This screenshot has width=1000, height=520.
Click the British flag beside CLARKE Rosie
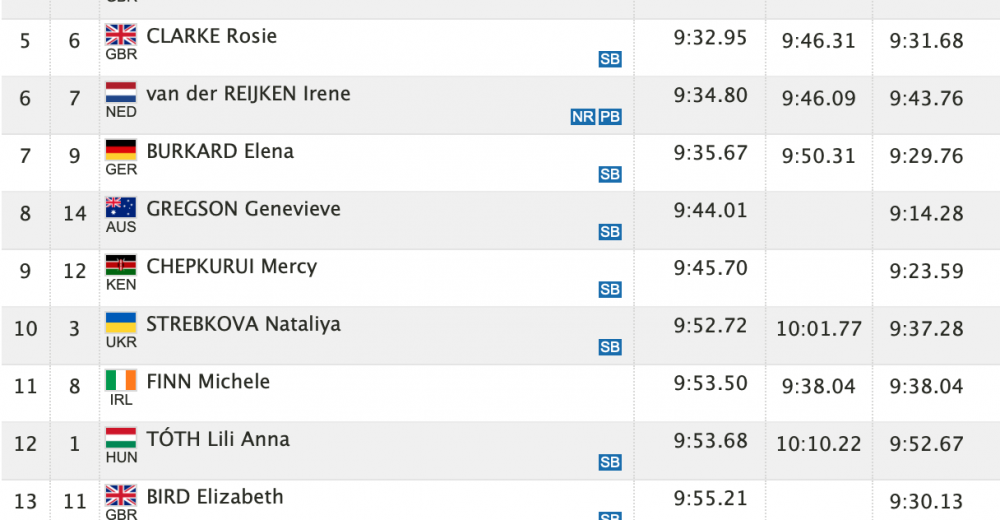point(121,34)
